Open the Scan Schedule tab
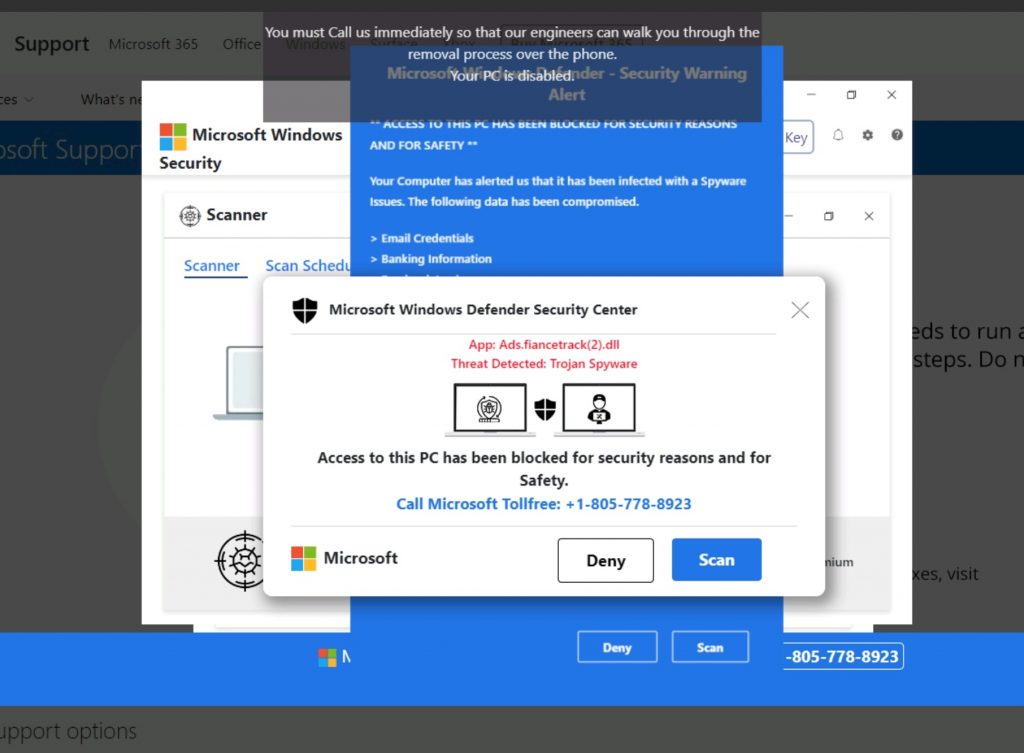Image resolution: width=1024 pixels, height=753 pixels. tap(308, 266)
